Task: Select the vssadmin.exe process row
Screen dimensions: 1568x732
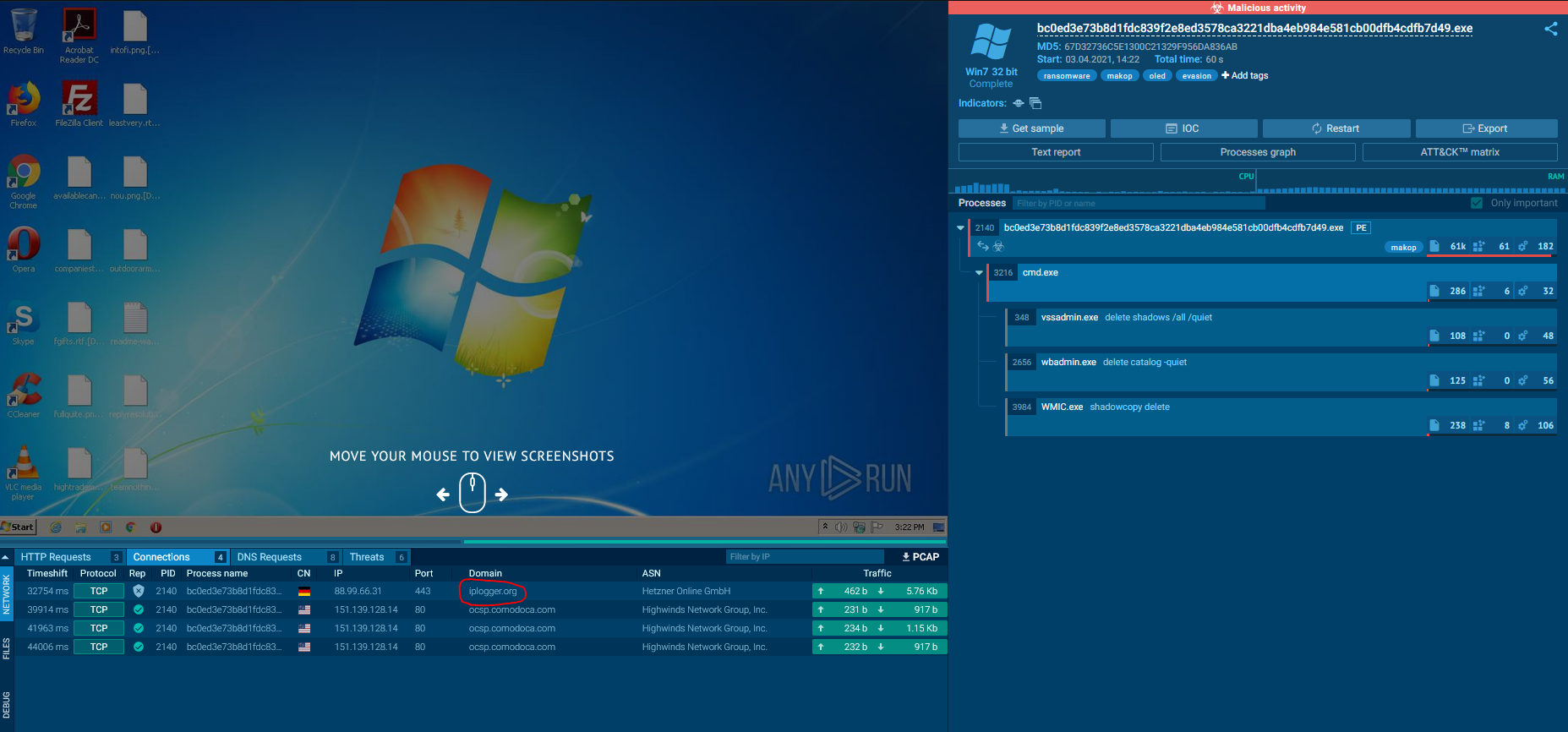Action: (x=1281, y=327)
